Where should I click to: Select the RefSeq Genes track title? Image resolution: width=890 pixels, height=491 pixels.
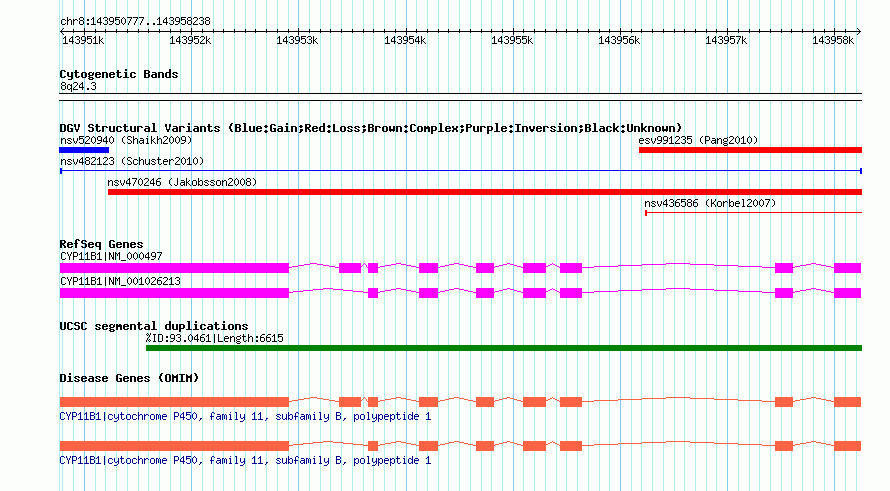(101, 244)
